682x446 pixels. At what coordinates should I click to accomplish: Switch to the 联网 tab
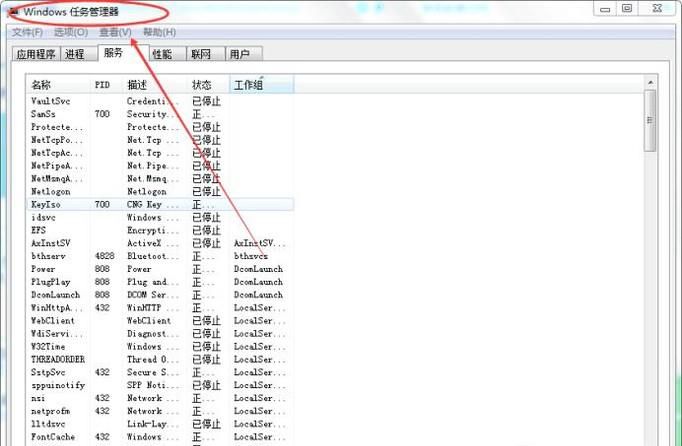point(201,54)
